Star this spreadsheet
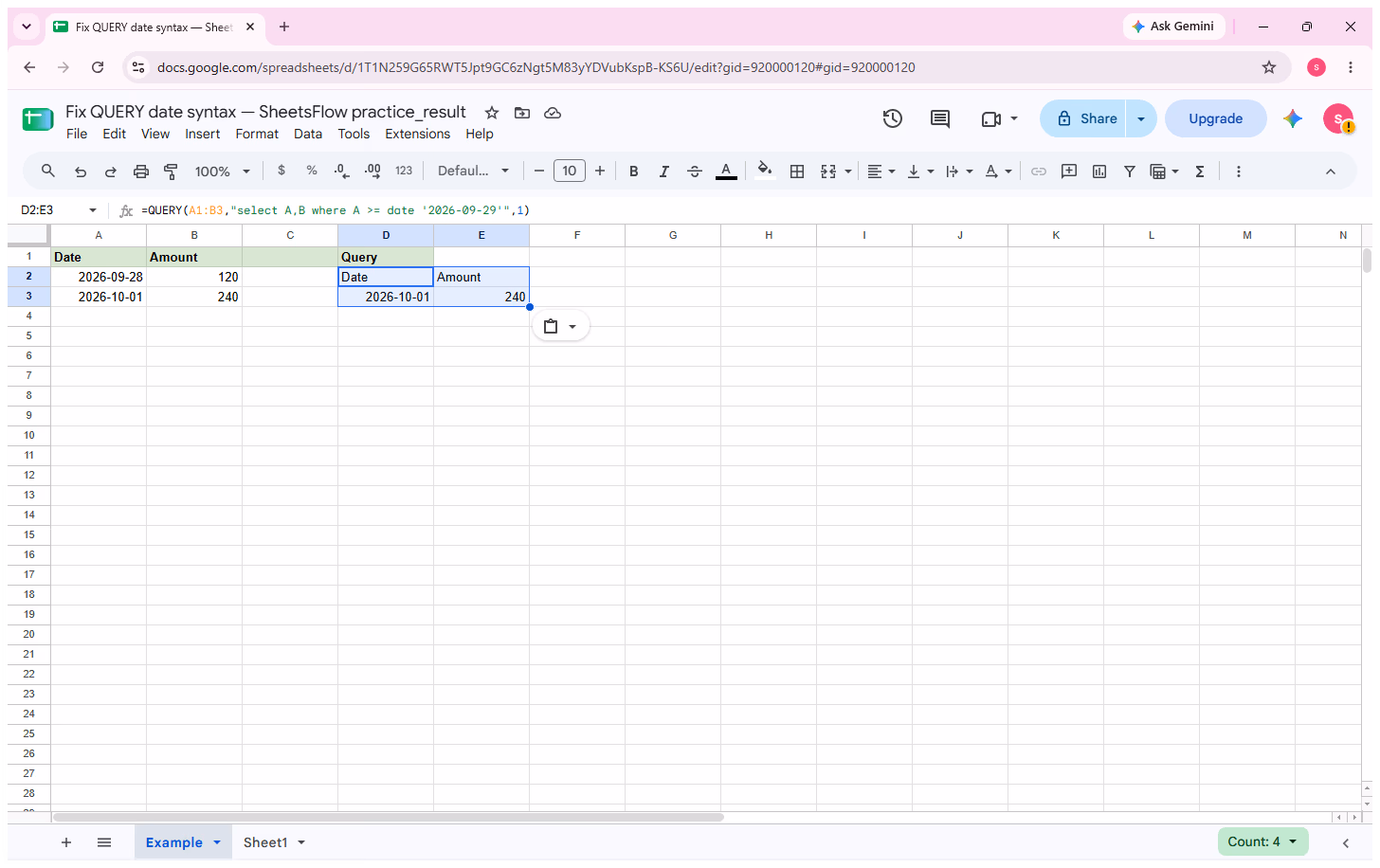 (x=492, y=113)
